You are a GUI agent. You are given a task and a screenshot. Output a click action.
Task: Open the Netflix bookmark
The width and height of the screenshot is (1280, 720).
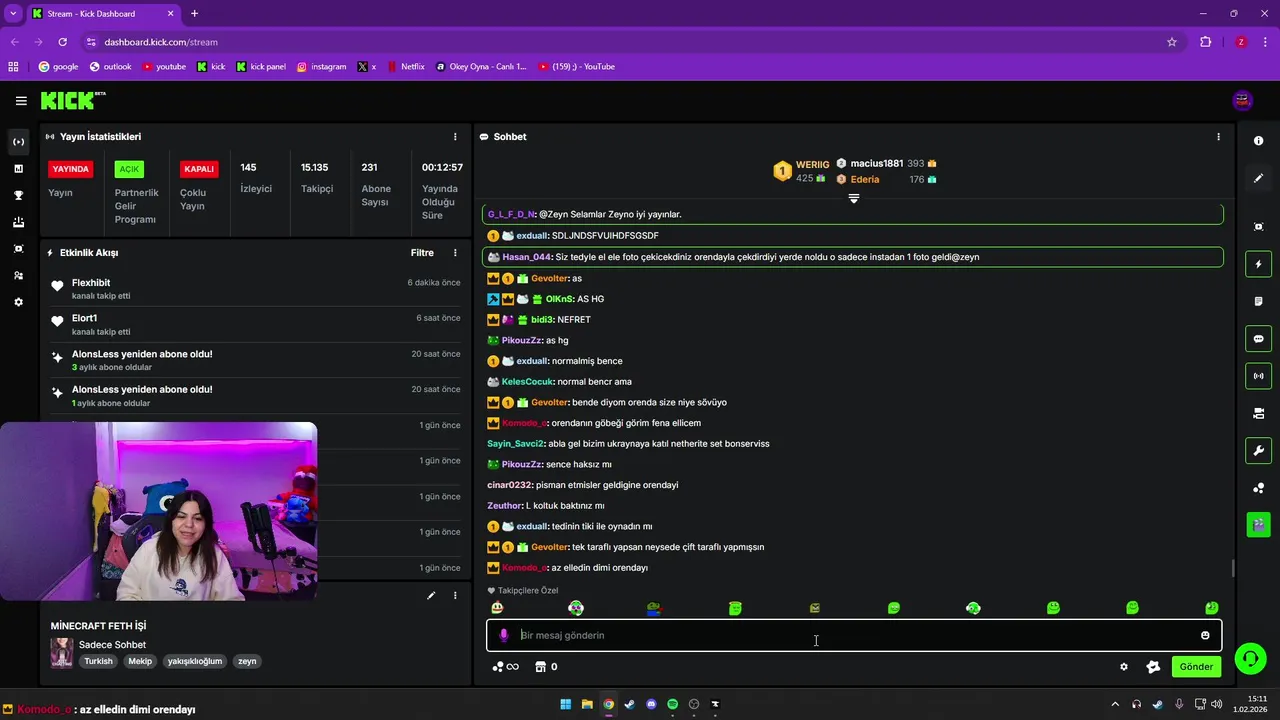(x=405, y=67)
